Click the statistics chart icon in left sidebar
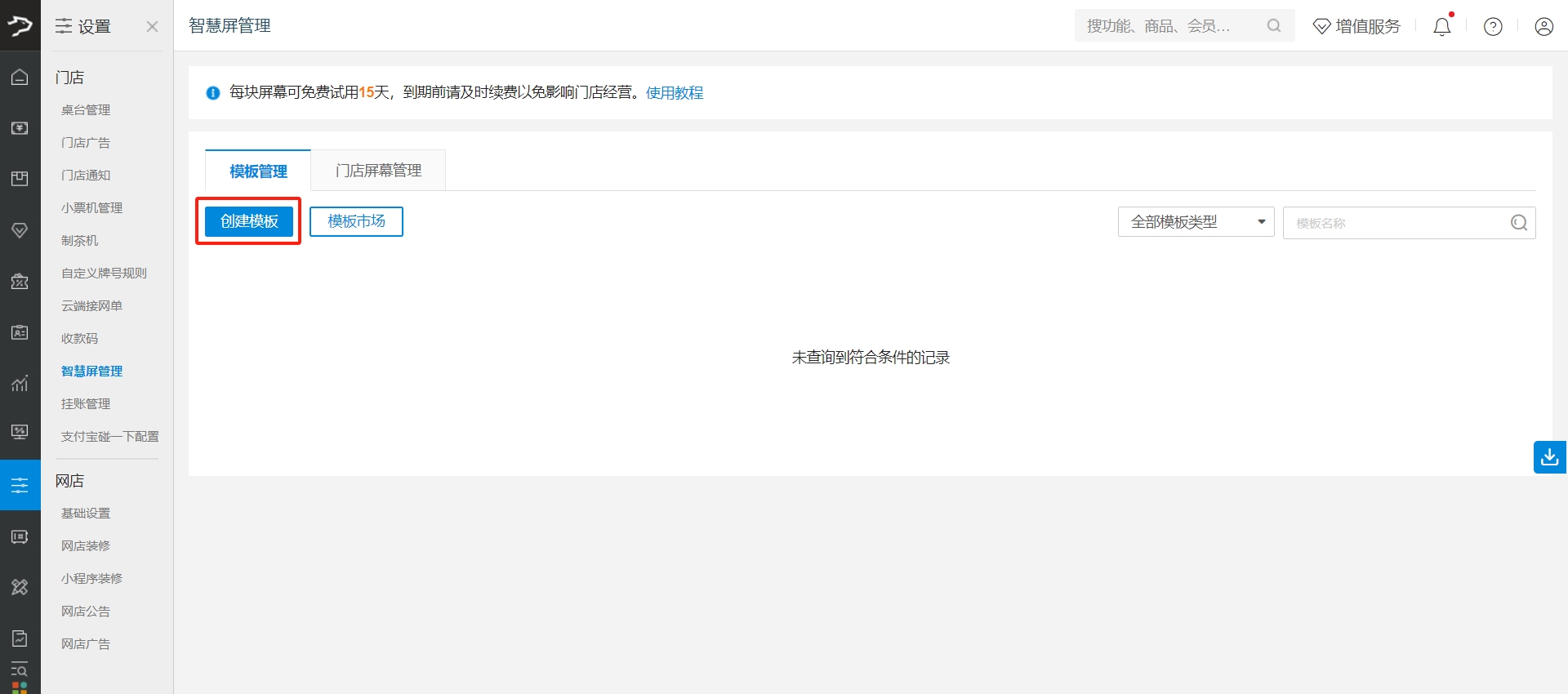1568x694 pixels. point(20,383)
